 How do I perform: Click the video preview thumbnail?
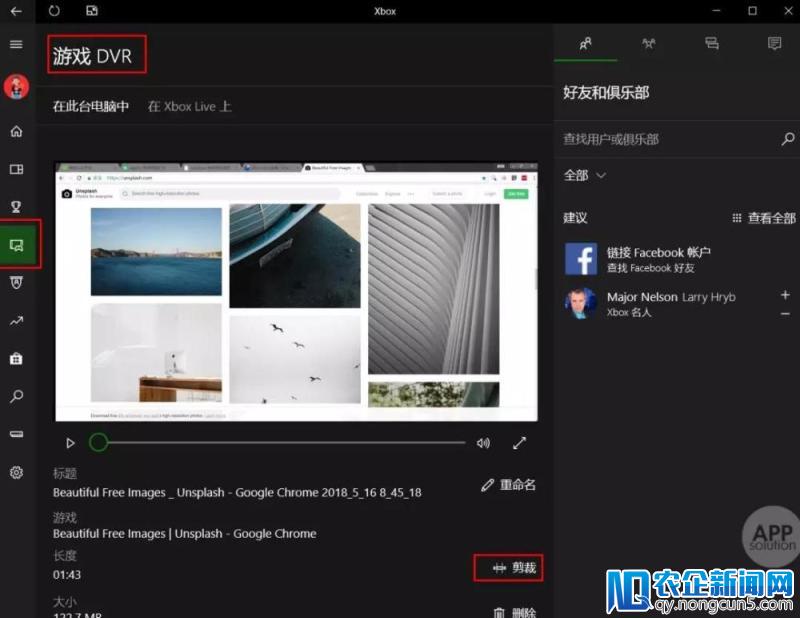(296, 292)
